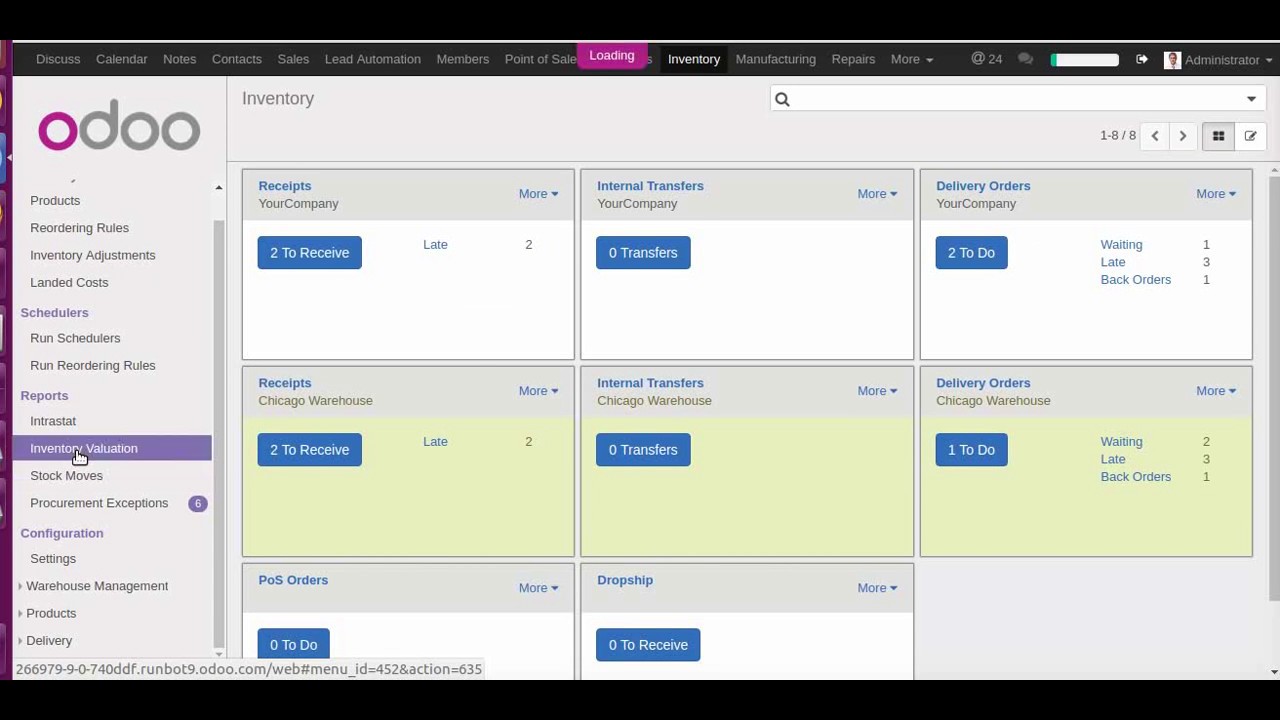Open More menu on Receipts YourCompany card
Image resolution: width=1280 pixels, height=720 pixels.
(538, 194)
